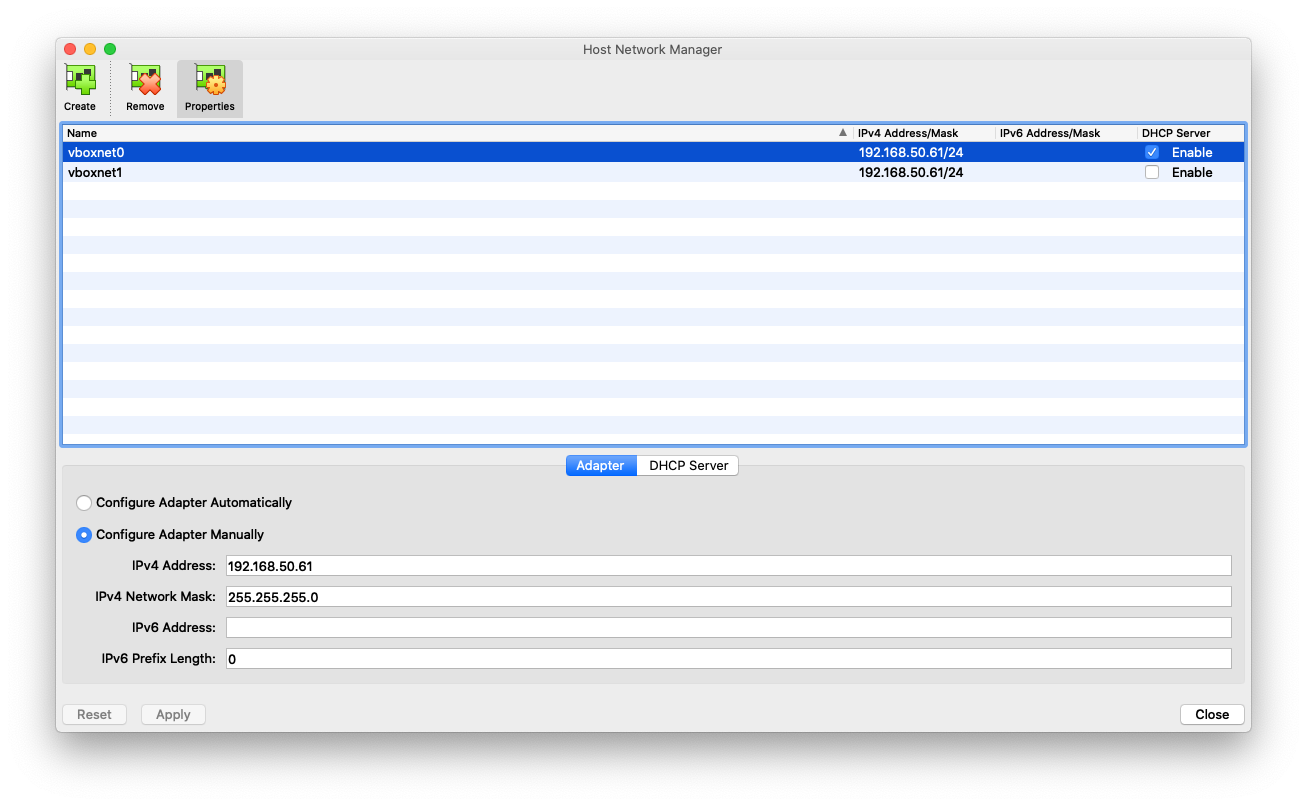The image size is (1307, 806).
Task: Switch to the Adapter tab
Action: click(x=601, y=465)
